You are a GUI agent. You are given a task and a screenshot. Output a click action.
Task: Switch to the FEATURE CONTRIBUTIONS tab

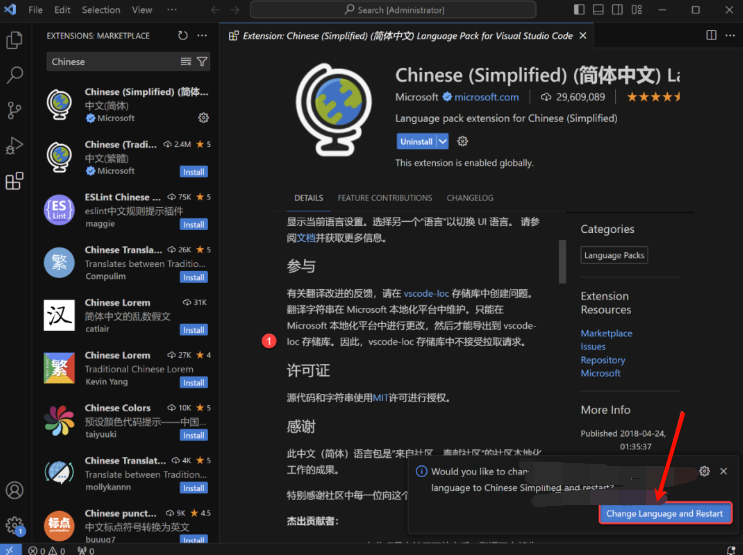pos(385,198)
